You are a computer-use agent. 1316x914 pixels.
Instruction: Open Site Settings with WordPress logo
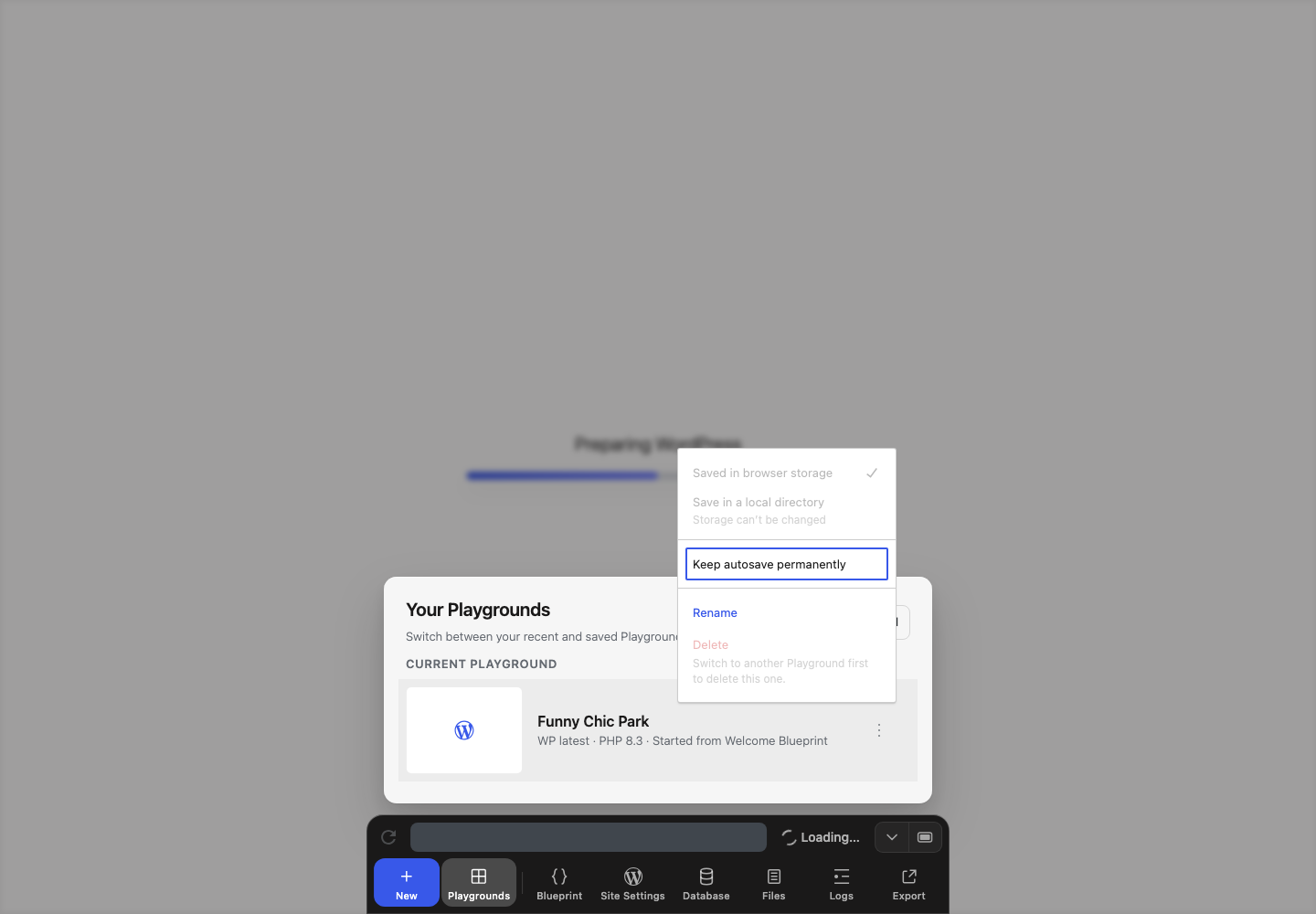click(632, 883)
